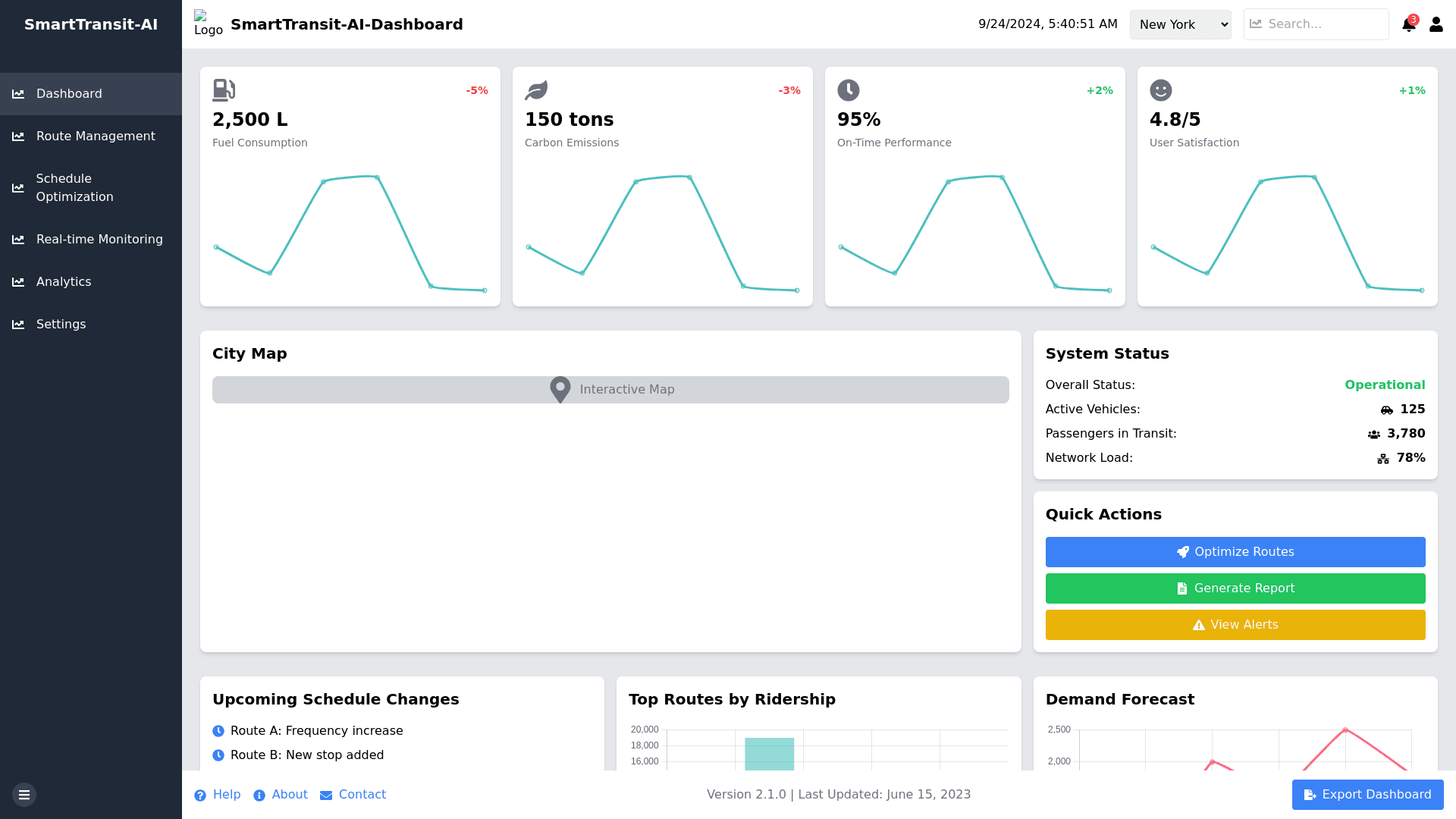Image resolution: width=1456 pixels, height=819 pixels.
Task: Click the fuel pump icon
Action: coord(224,90)
